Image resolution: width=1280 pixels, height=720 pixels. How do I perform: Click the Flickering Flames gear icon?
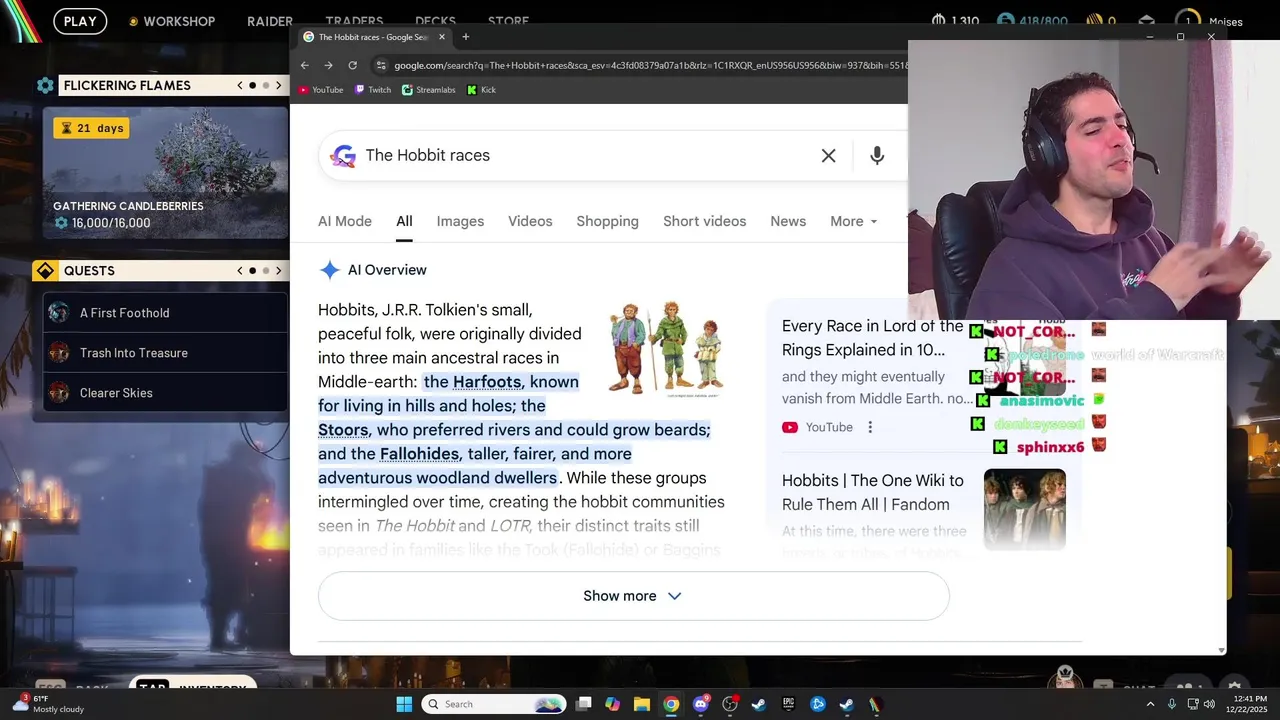(45, 86)
